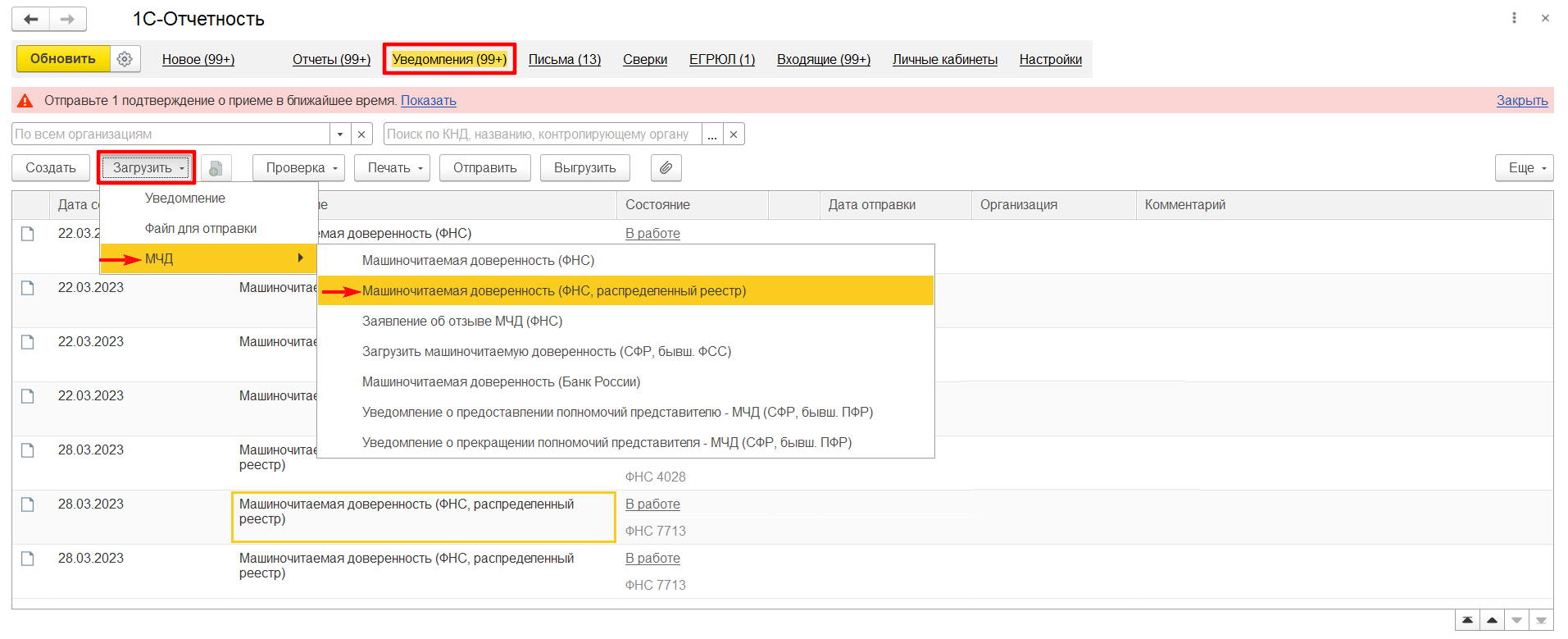Open the Личные кабинеты tab
The width and height of the screenshot is (1568, 639).
945,59
